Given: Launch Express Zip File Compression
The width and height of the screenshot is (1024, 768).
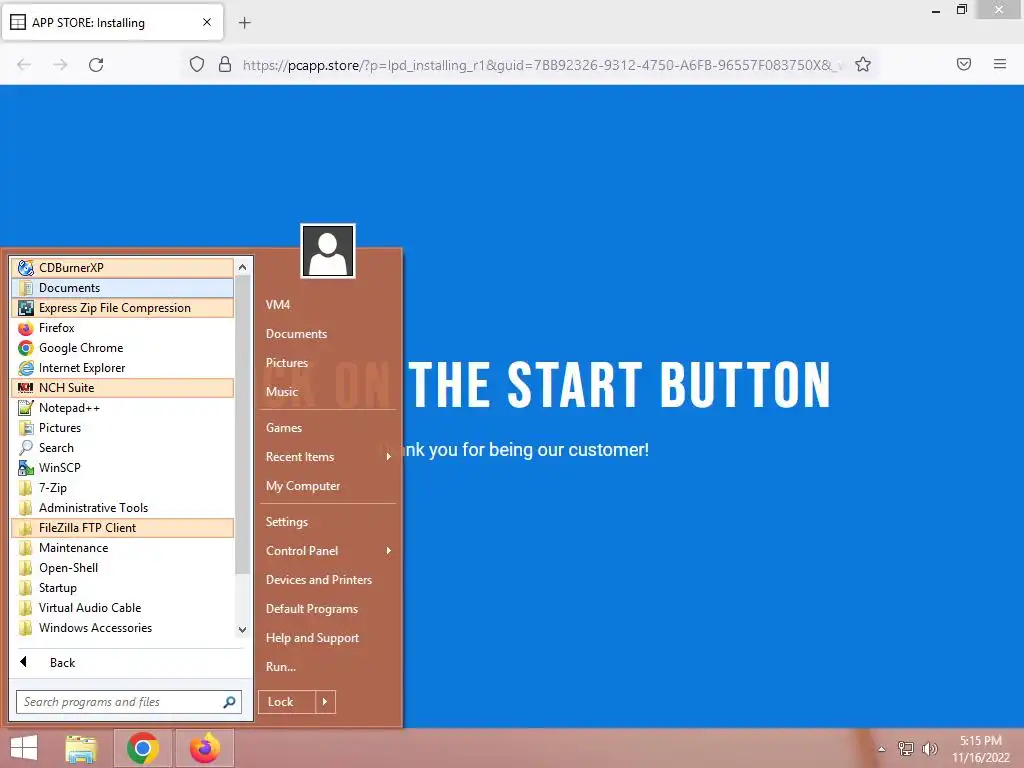Looking at the screenshot, I should 122,308.
